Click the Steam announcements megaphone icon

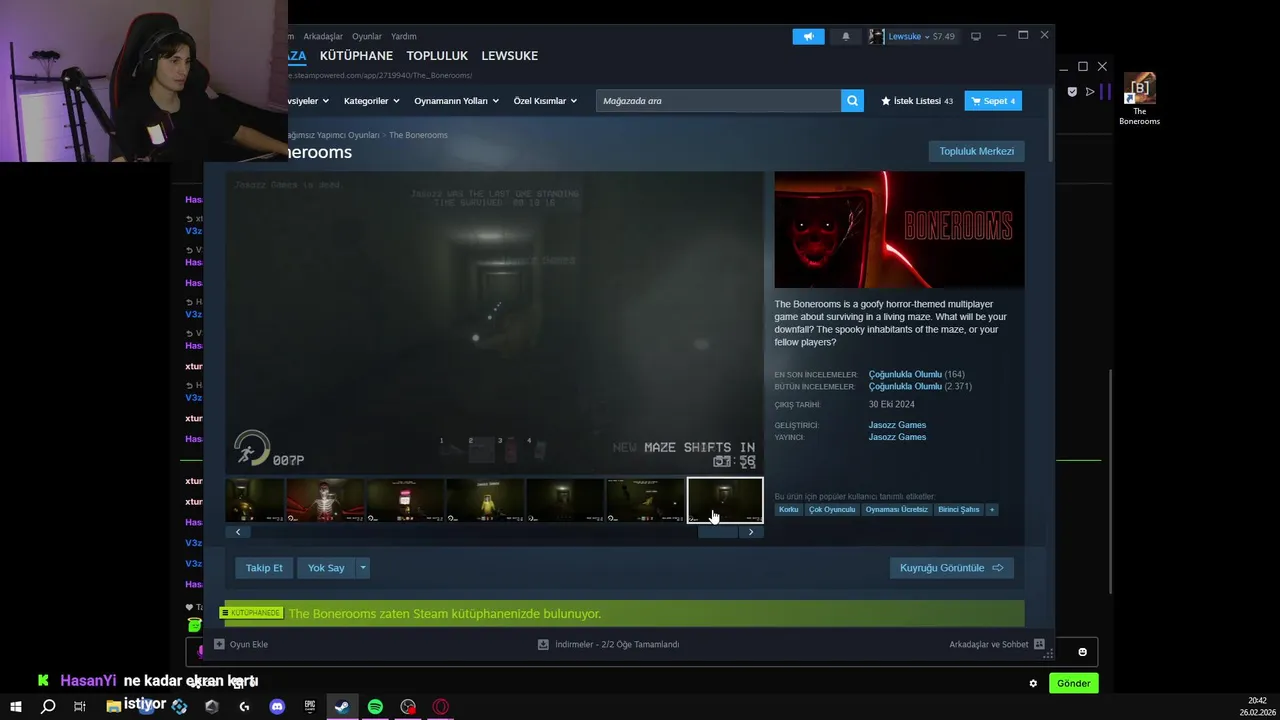pos(809,36)
